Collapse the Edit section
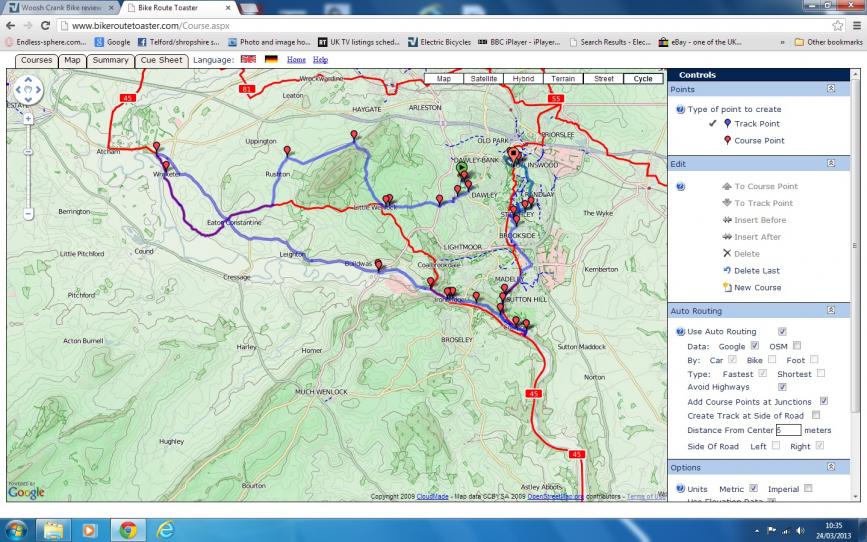 click(831, 163)
